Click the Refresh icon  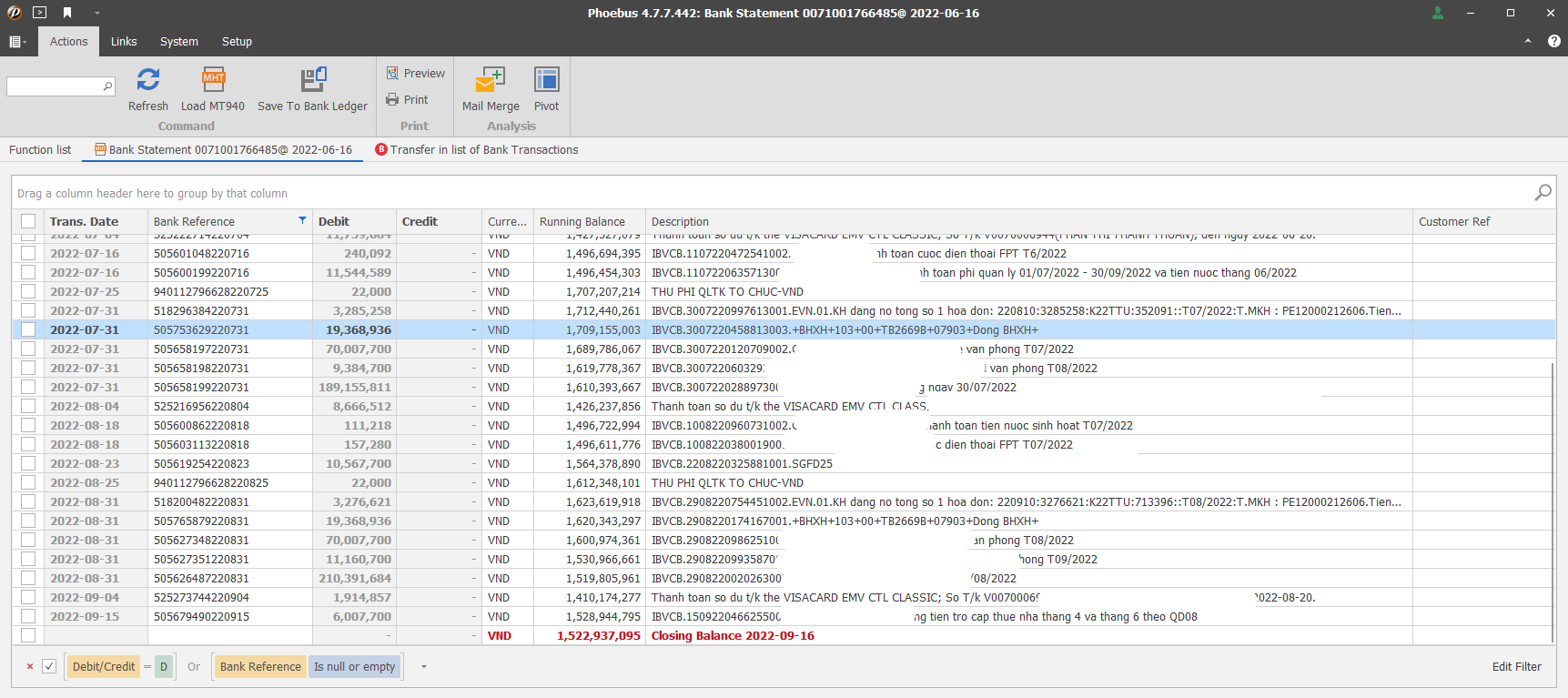coord(148,80)
